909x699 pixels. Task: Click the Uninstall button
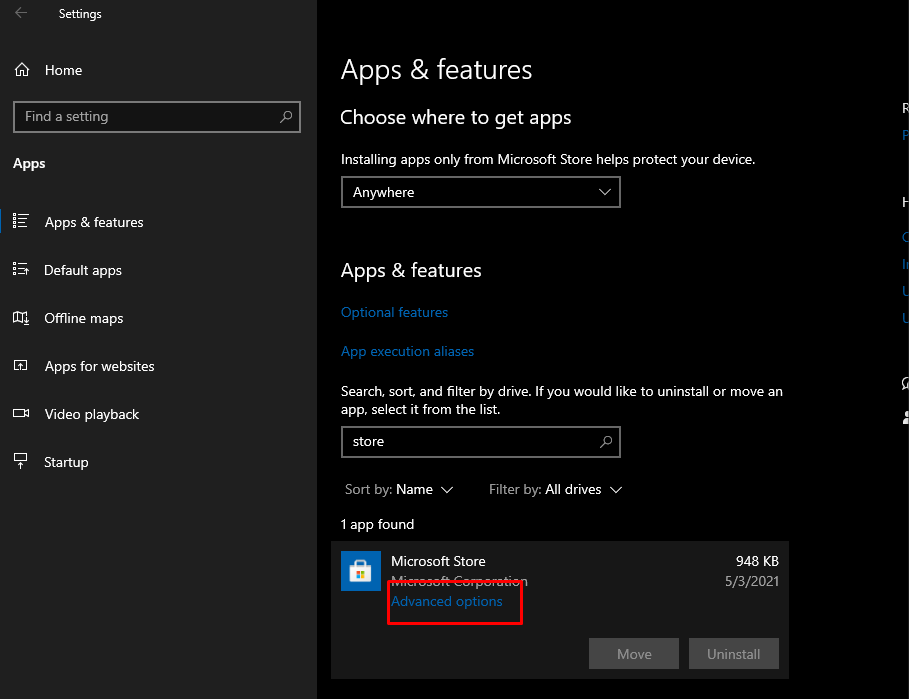733,654
